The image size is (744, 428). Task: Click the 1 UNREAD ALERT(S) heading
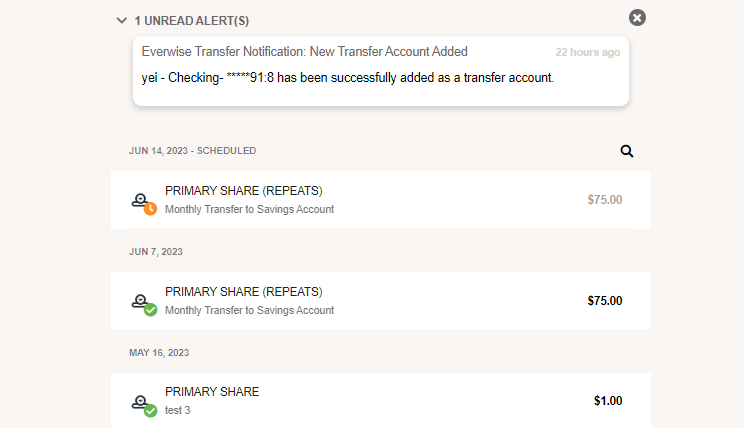click(192, 21)
